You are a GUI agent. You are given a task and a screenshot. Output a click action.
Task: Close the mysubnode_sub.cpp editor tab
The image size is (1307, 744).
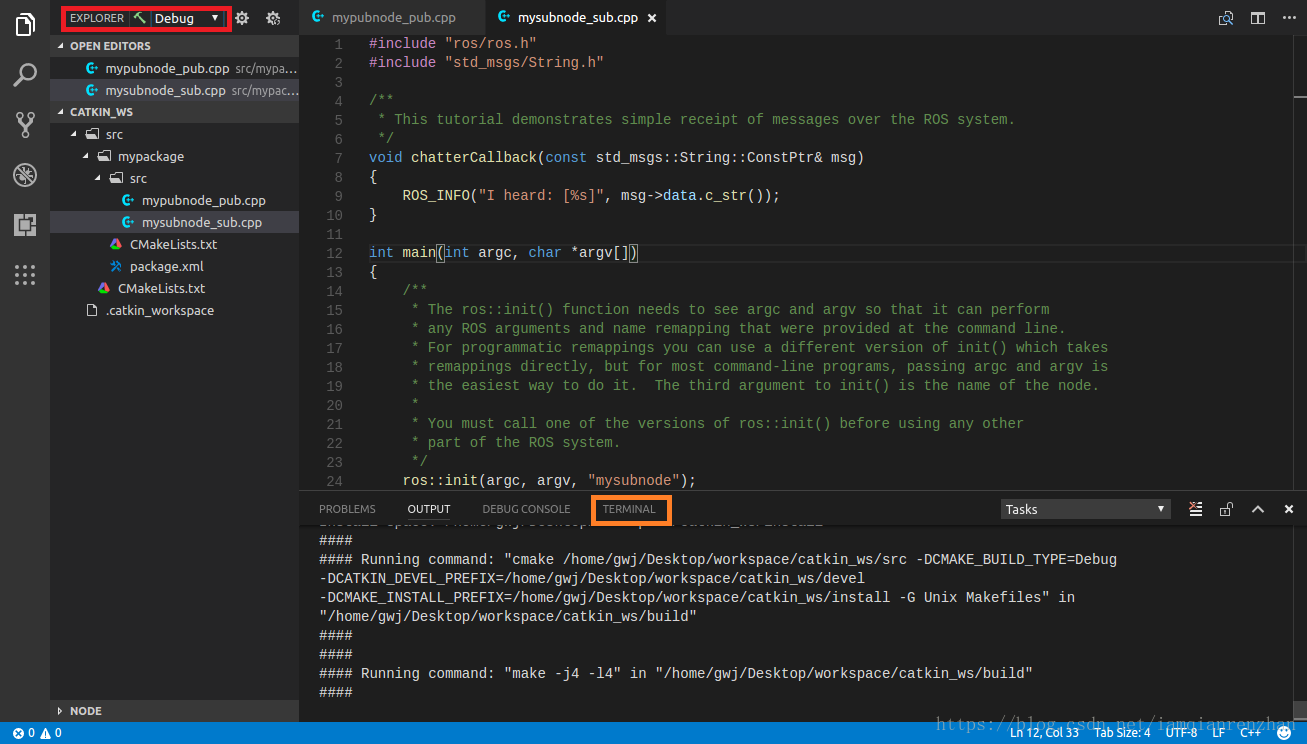(x=652, y=18)
